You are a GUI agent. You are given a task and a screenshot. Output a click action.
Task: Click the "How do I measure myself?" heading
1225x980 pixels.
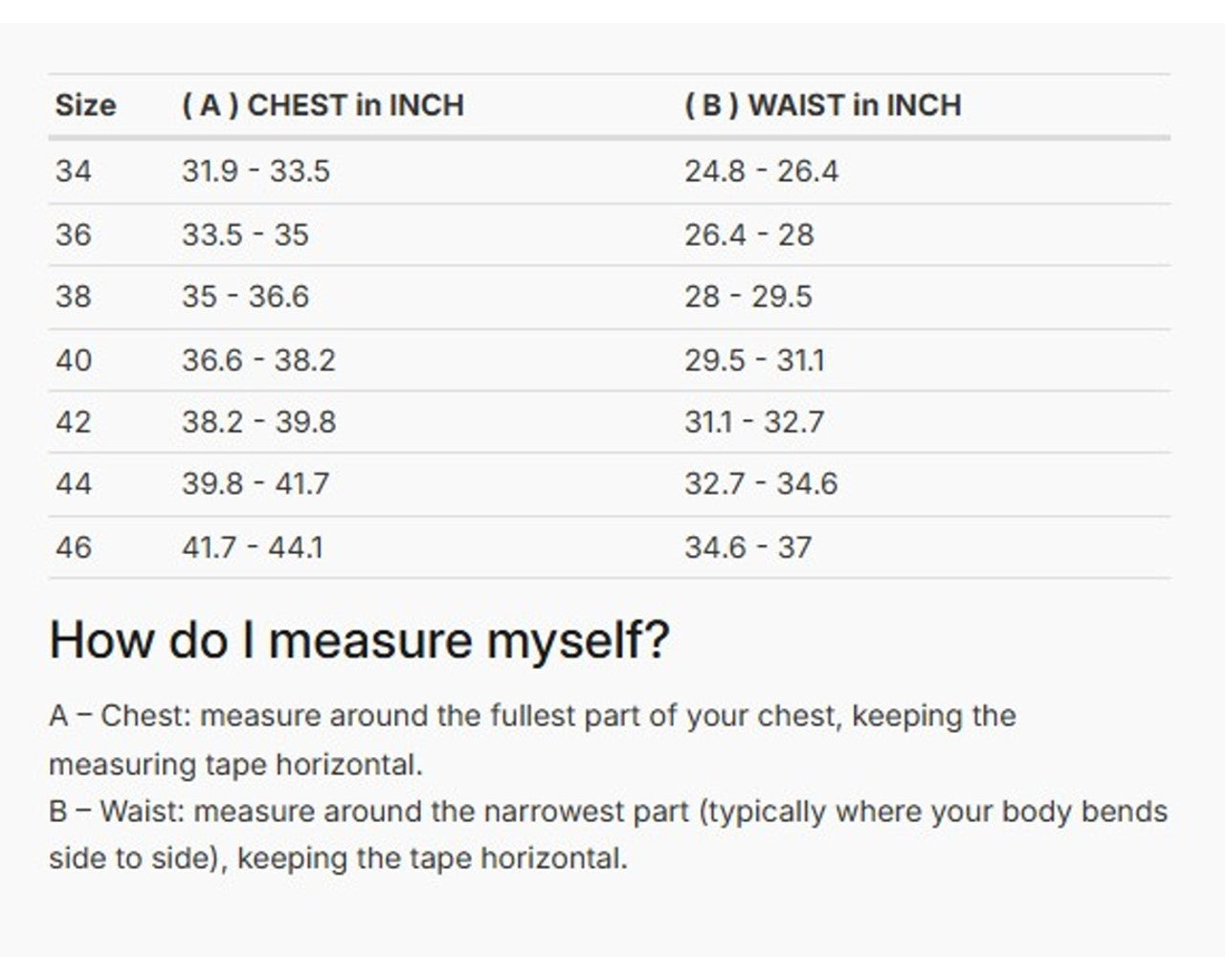359,639
